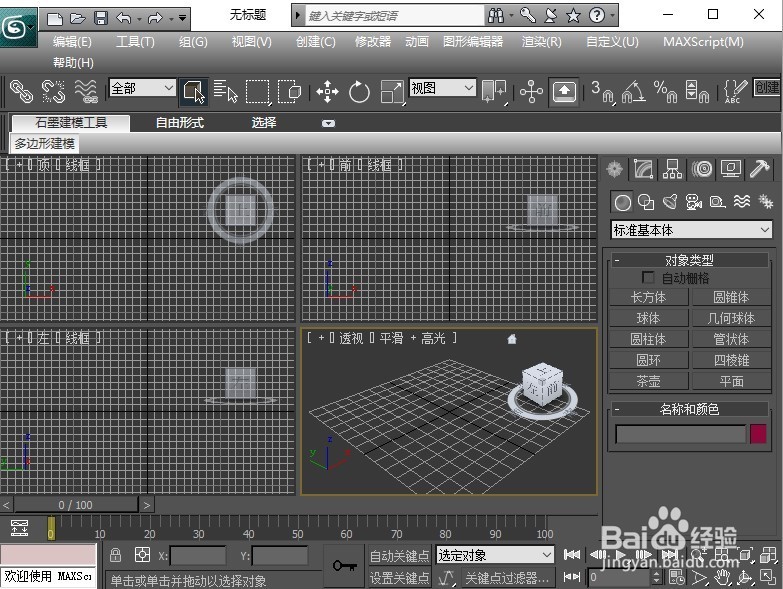Screen dimensions: 783x589
Task: Click the object name input field
Action: click(681, 434)
